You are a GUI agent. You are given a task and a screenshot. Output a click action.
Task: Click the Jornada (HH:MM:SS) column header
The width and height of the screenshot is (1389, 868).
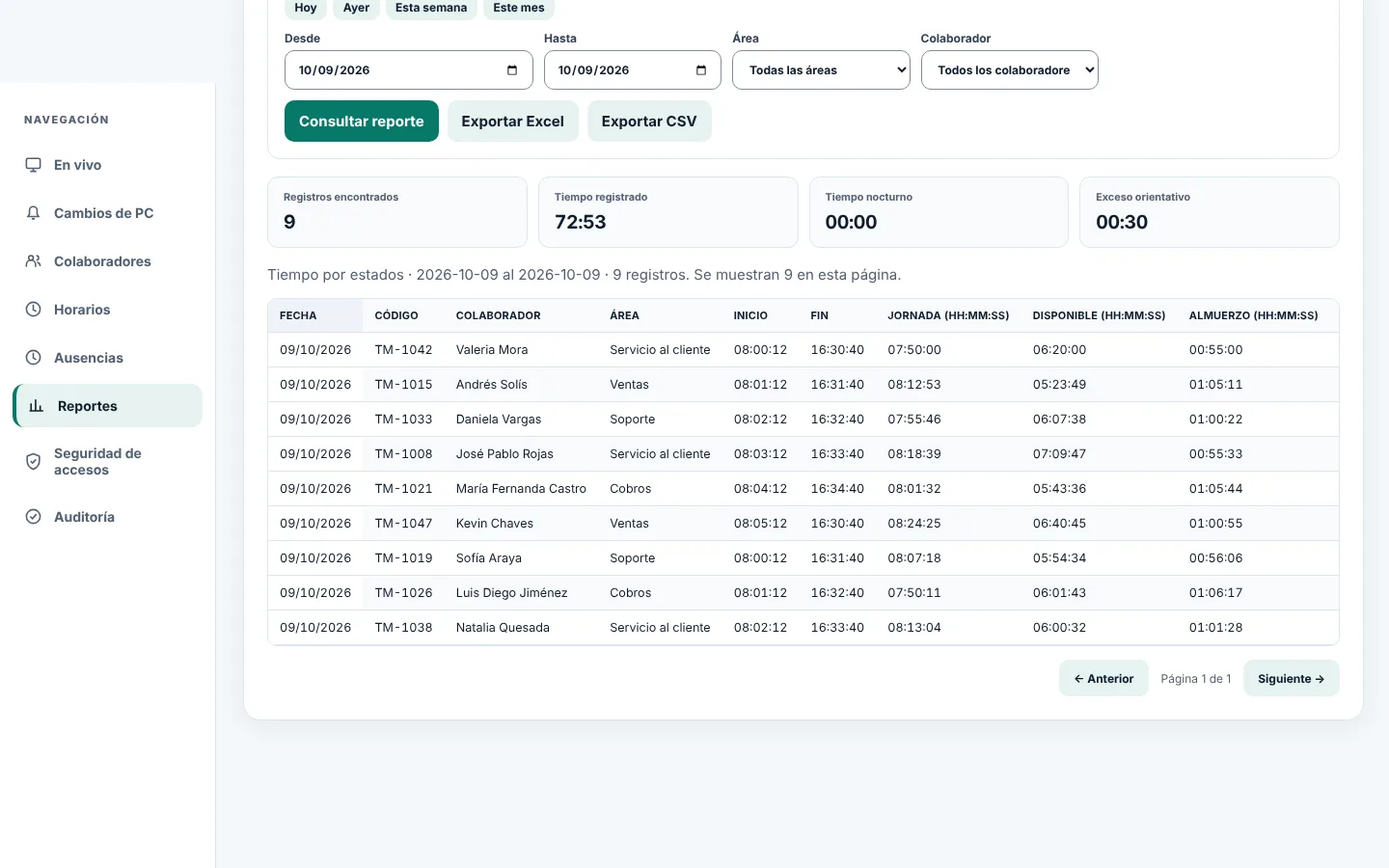(x=948, y=315)
